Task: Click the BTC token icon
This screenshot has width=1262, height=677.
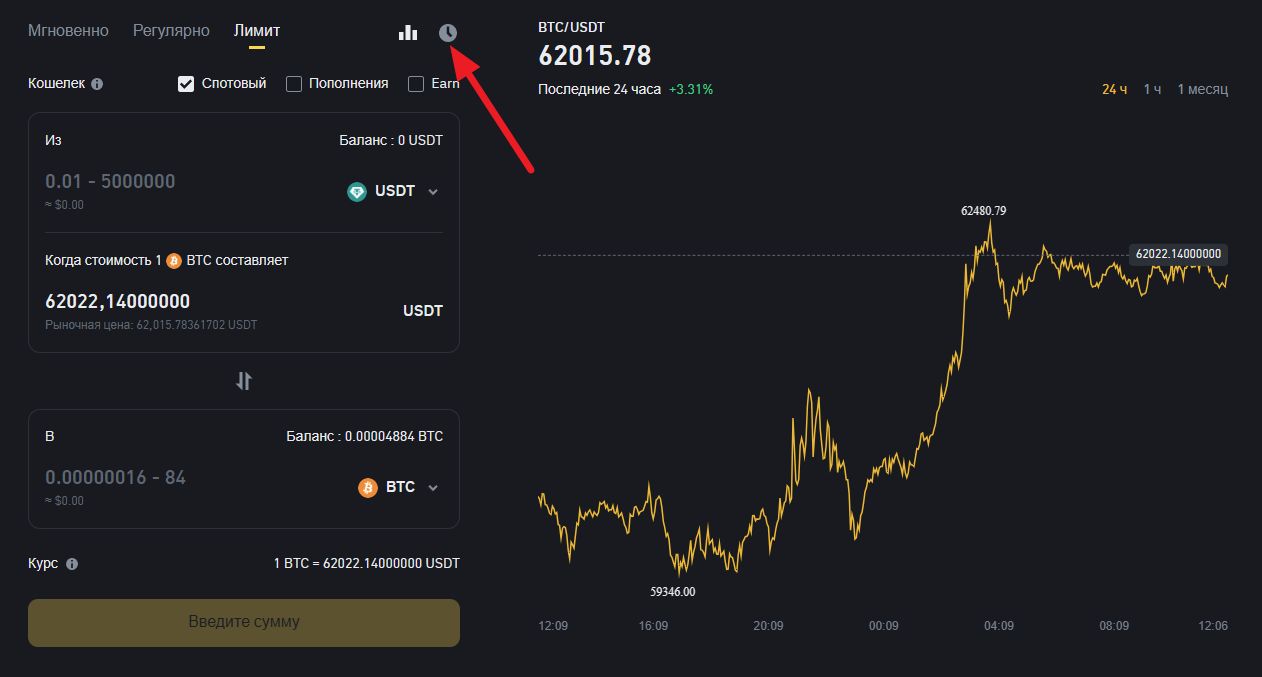Action: tap(366, 487)
